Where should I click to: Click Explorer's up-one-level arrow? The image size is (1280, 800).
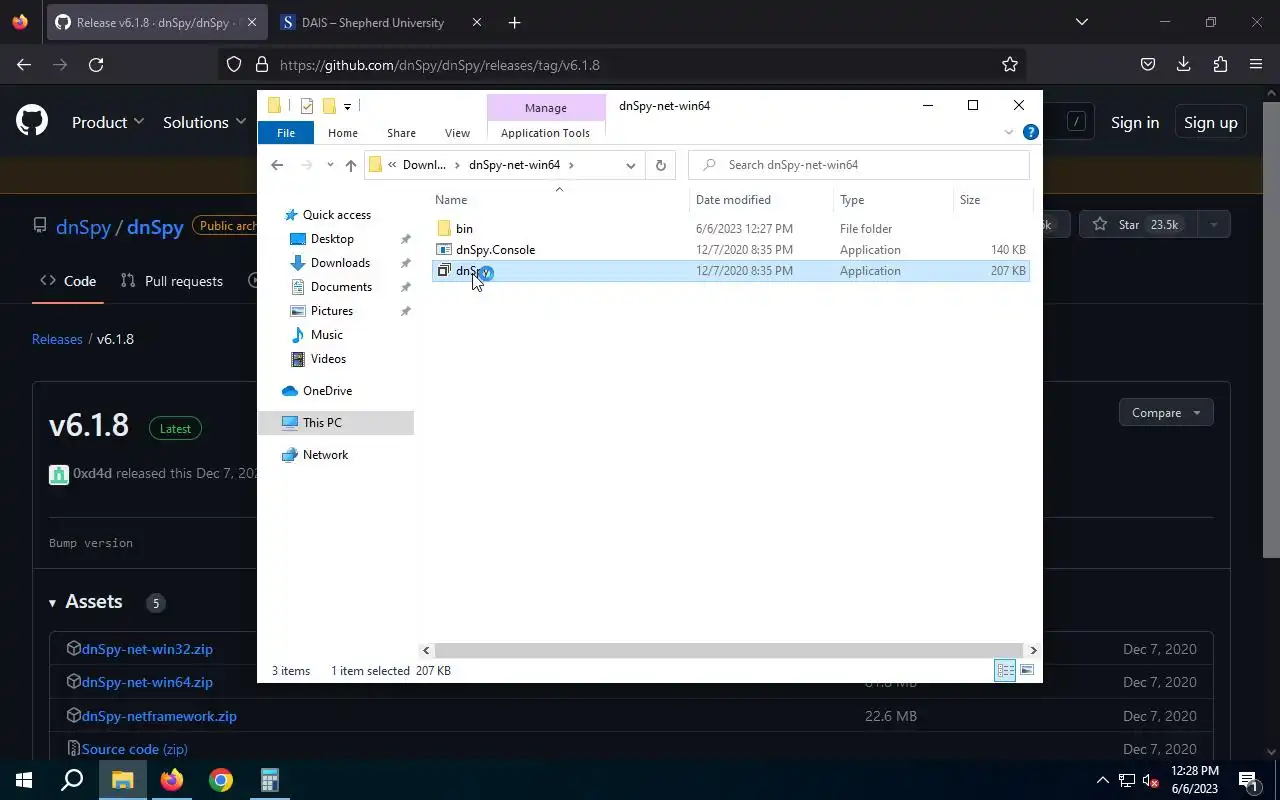point(350,165)
